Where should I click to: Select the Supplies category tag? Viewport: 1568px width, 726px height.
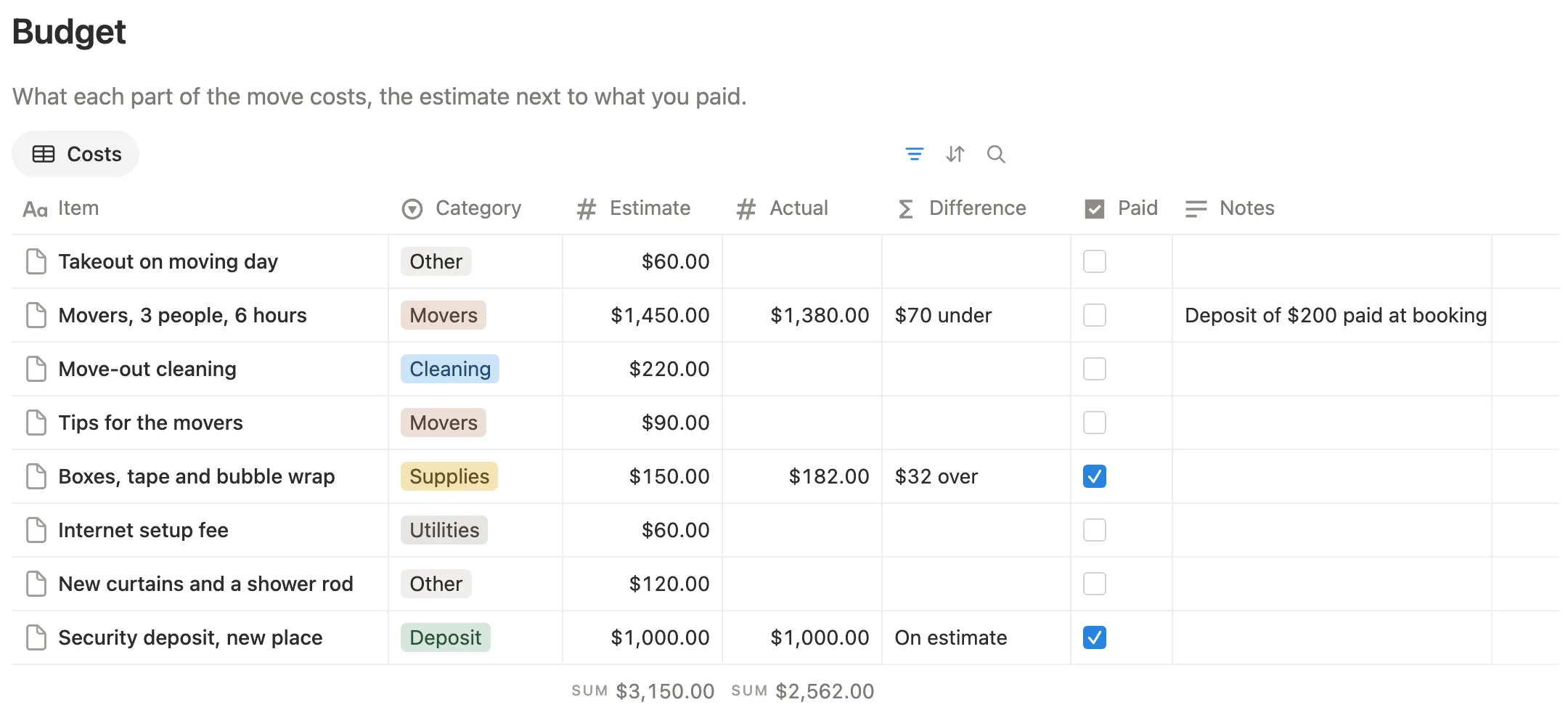(449, 476)
